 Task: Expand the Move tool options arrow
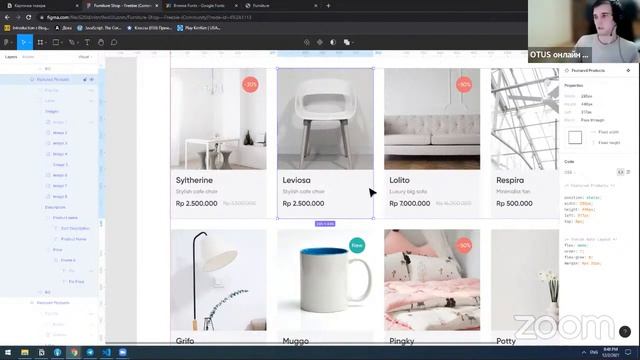coord(30,43)
